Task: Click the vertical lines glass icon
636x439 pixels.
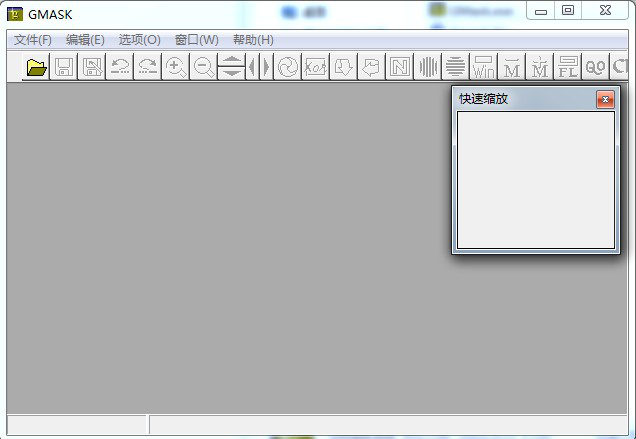Action: pyautogui.click(x=428, y=67)
